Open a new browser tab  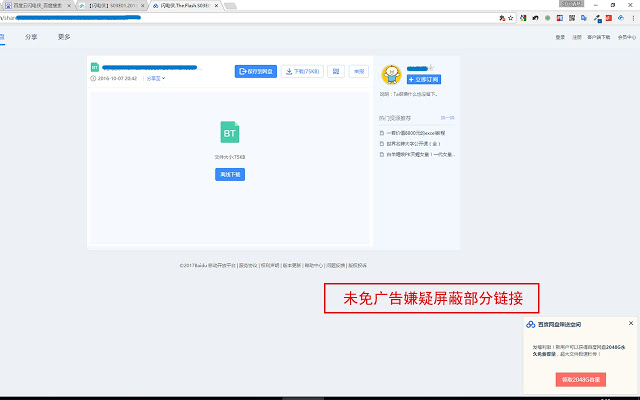(231, 6)
